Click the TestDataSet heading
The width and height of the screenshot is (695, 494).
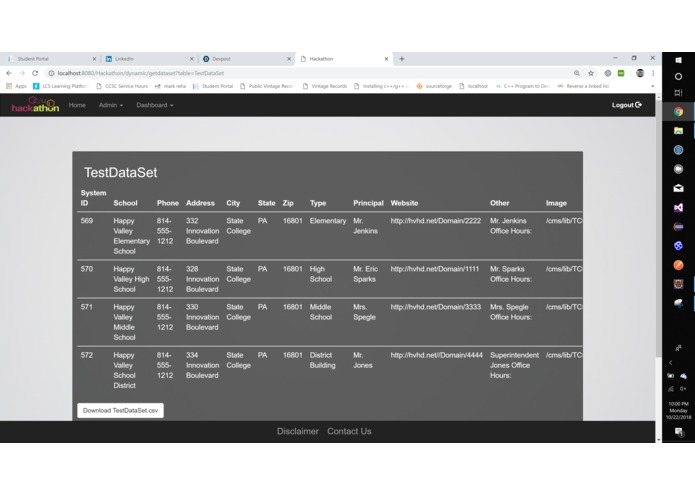pos(121,172)
